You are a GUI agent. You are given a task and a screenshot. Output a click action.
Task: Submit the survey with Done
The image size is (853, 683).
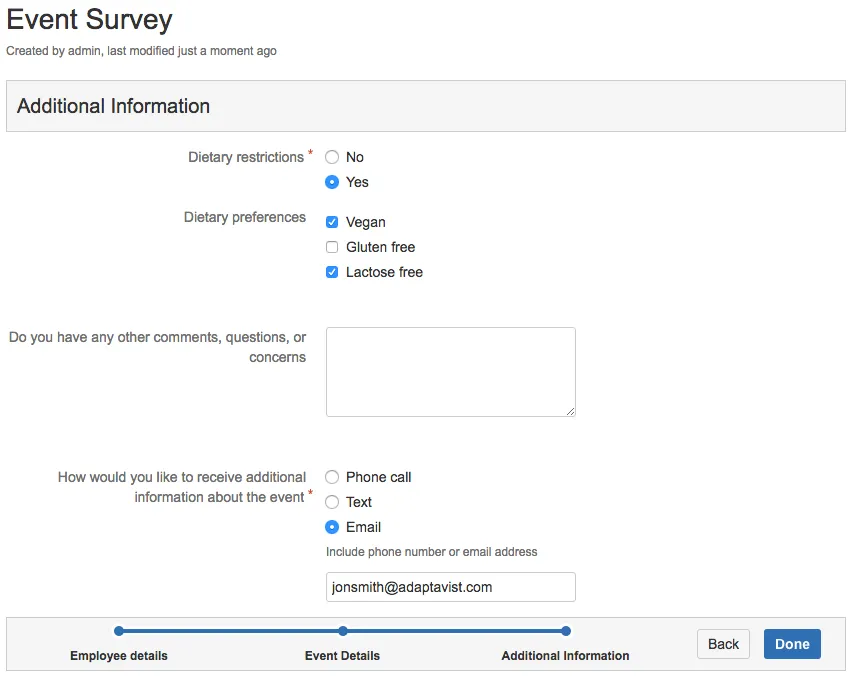(x=792, y=644)
